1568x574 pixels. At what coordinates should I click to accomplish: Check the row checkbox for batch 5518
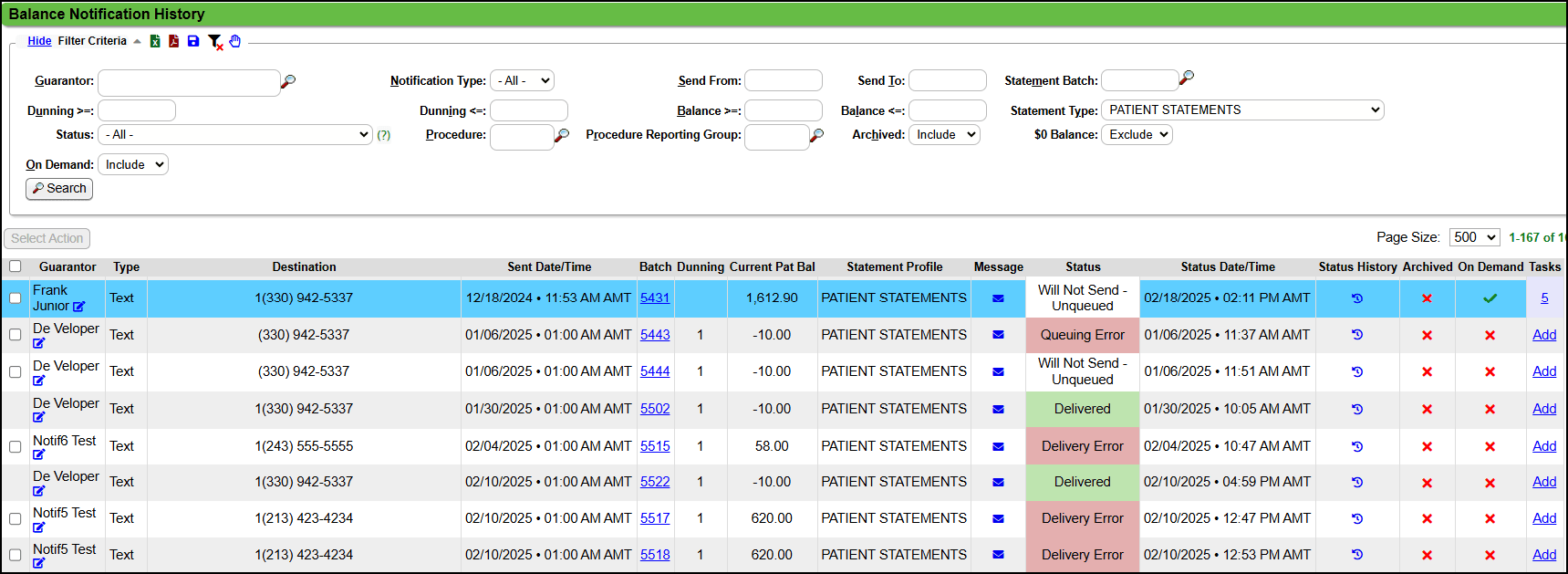coord(16,555)
